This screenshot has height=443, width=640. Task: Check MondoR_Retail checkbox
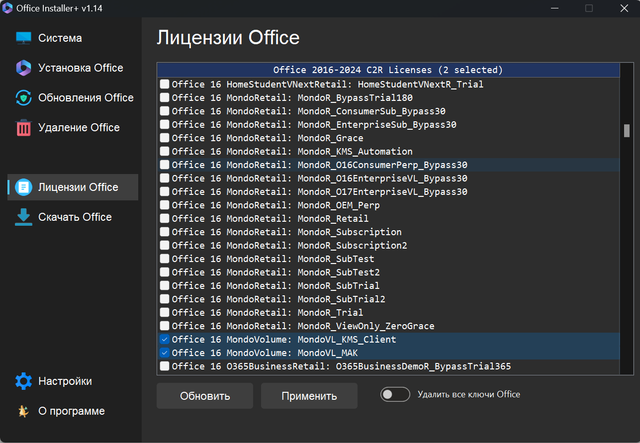click(x=164, y=218)
